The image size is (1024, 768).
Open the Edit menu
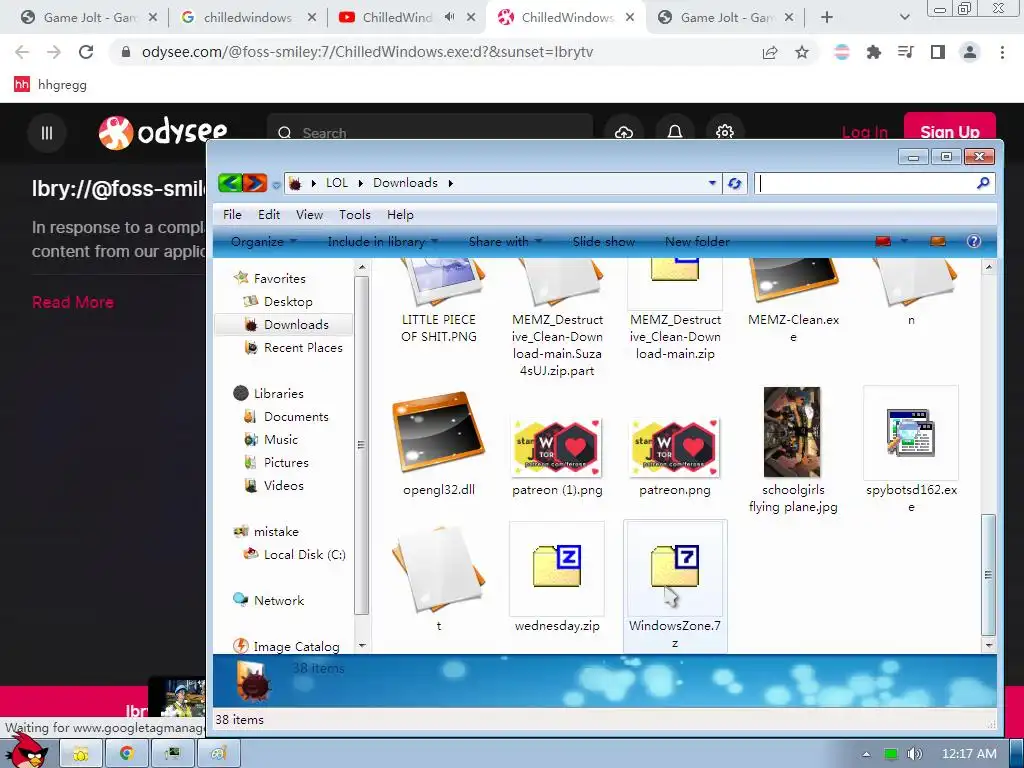tap(268, 215)
